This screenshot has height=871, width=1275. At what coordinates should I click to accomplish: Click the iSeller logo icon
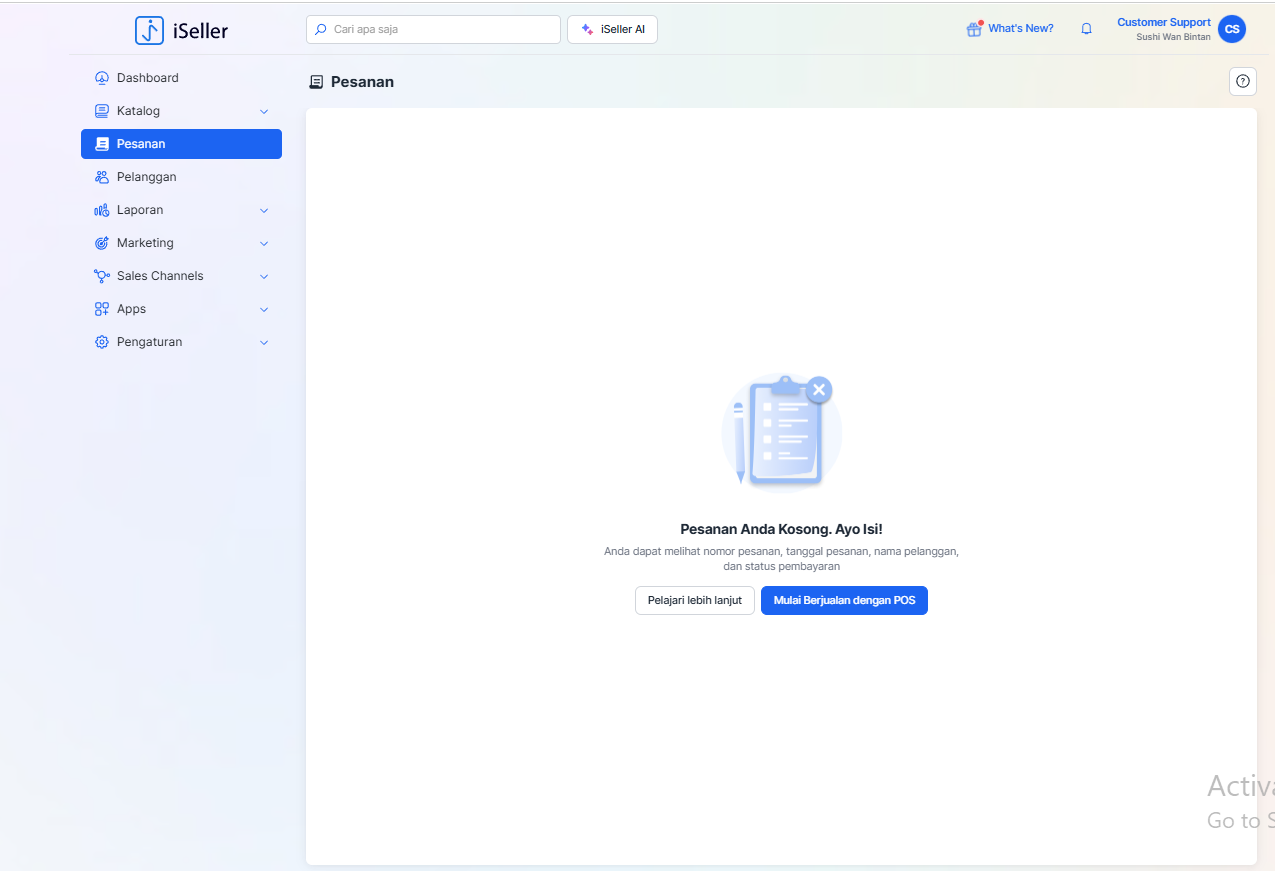(149, 30)
